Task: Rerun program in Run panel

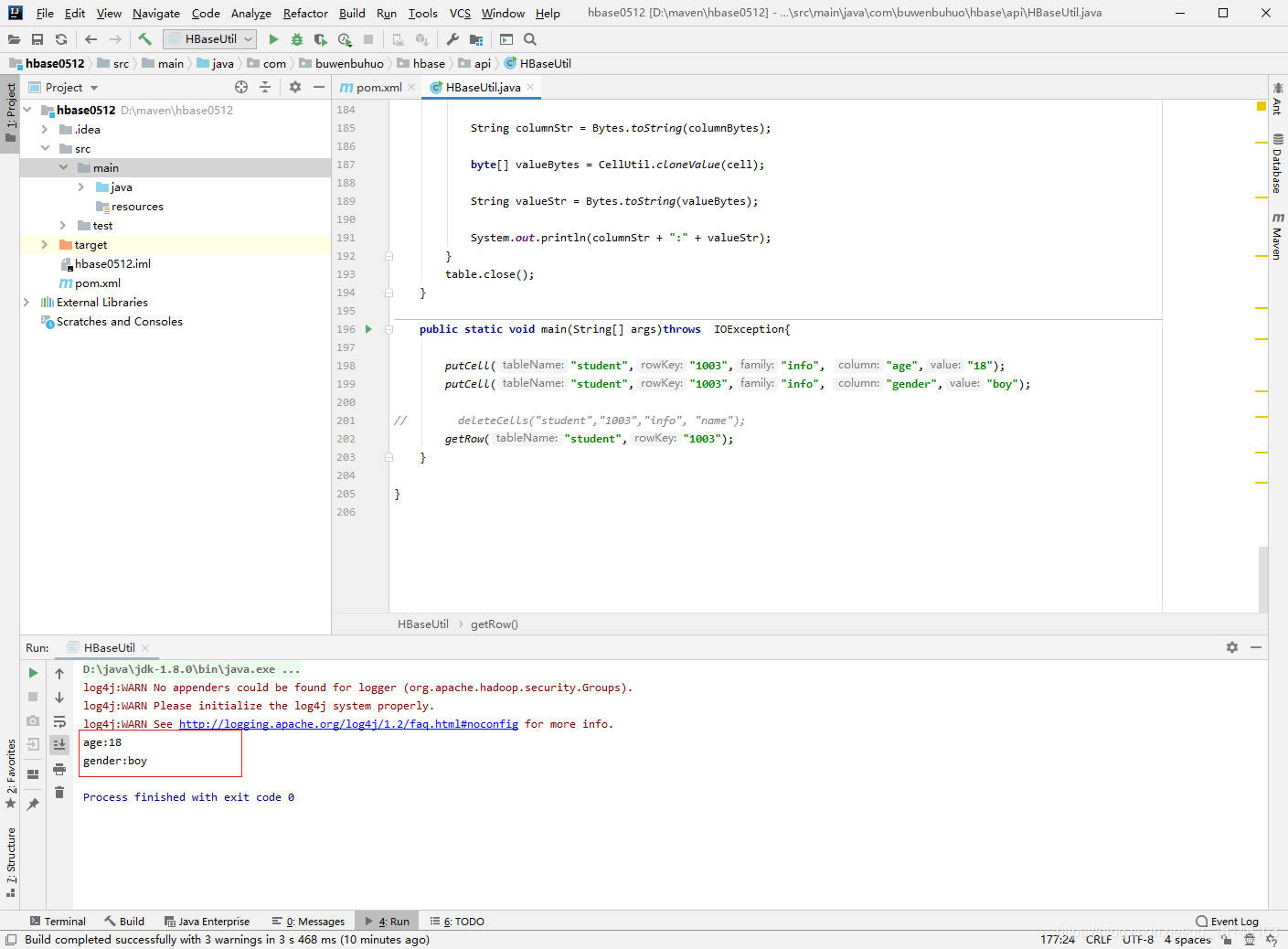Action: (x=33, y=673)
